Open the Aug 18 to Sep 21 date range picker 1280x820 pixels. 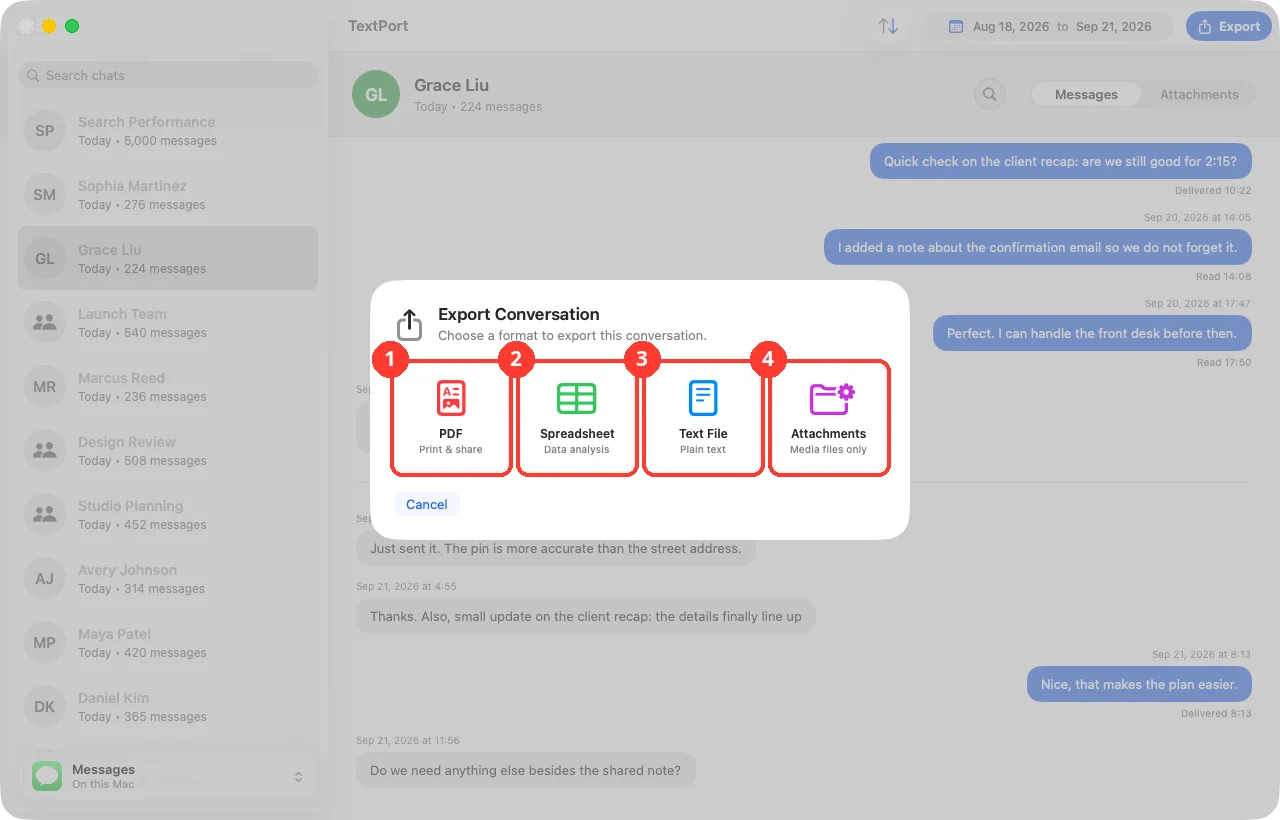point(1050,26)
